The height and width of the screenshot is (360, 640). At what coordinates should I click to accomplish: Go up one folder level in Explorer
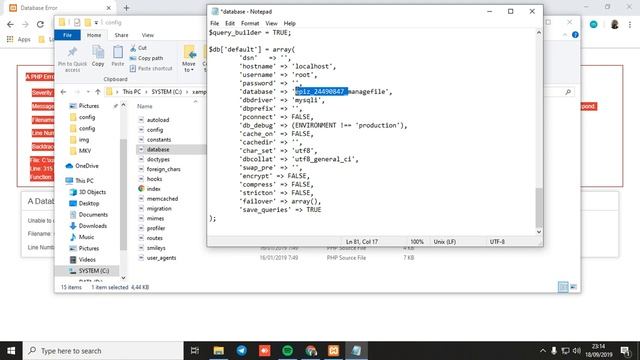tap(98, 92)
